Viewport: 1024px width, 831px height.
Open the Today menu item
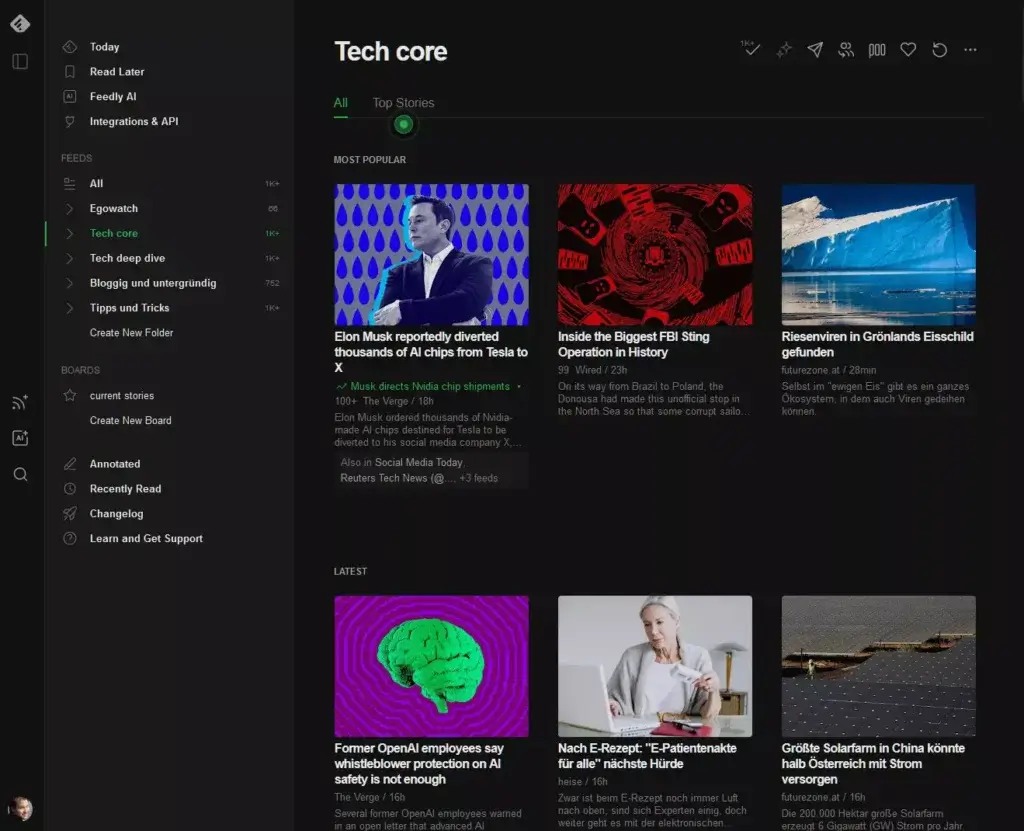(104, 47)
